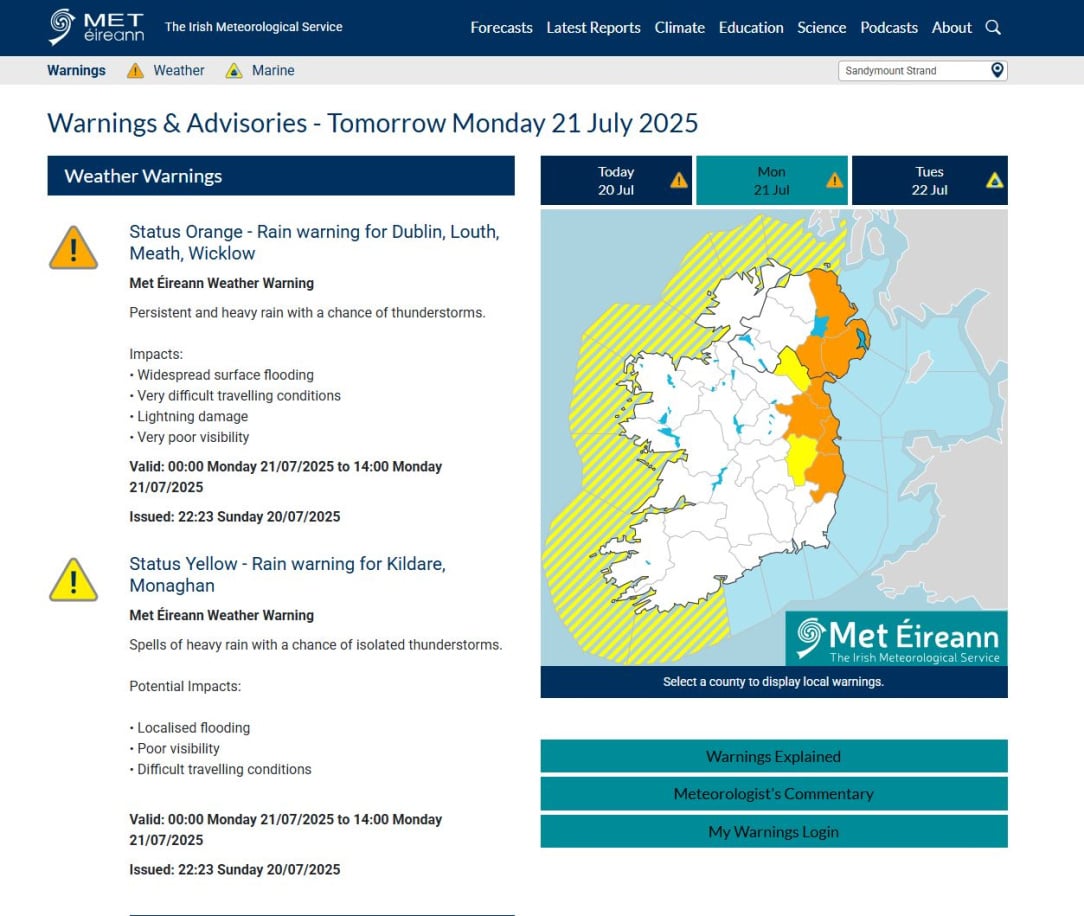Click the Met Éireann logo in header
Viewport: 1084px width, 916px height.
click(96, 27)
